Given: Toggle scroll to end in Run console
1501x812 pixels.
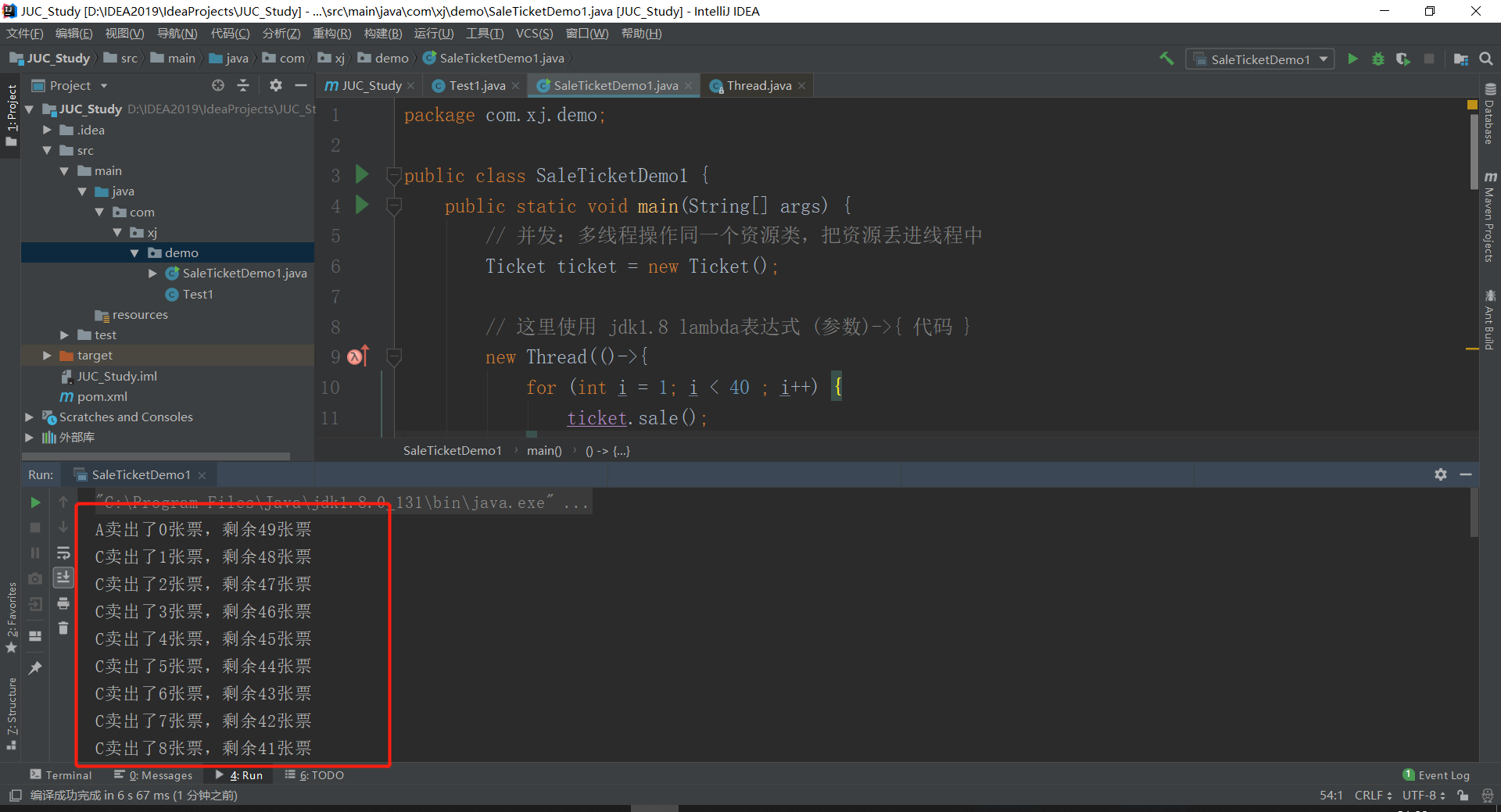Looking at the screenshot, I should (x=63, y=578).
